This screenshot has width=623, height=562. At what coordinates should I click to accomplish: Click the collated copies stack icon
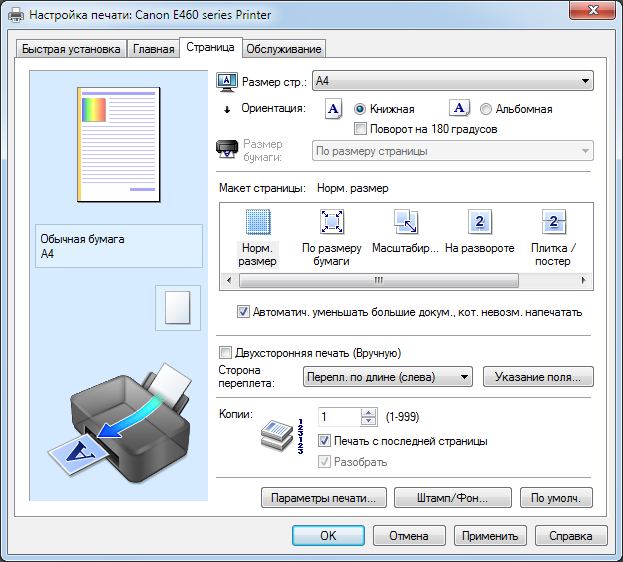277,436
